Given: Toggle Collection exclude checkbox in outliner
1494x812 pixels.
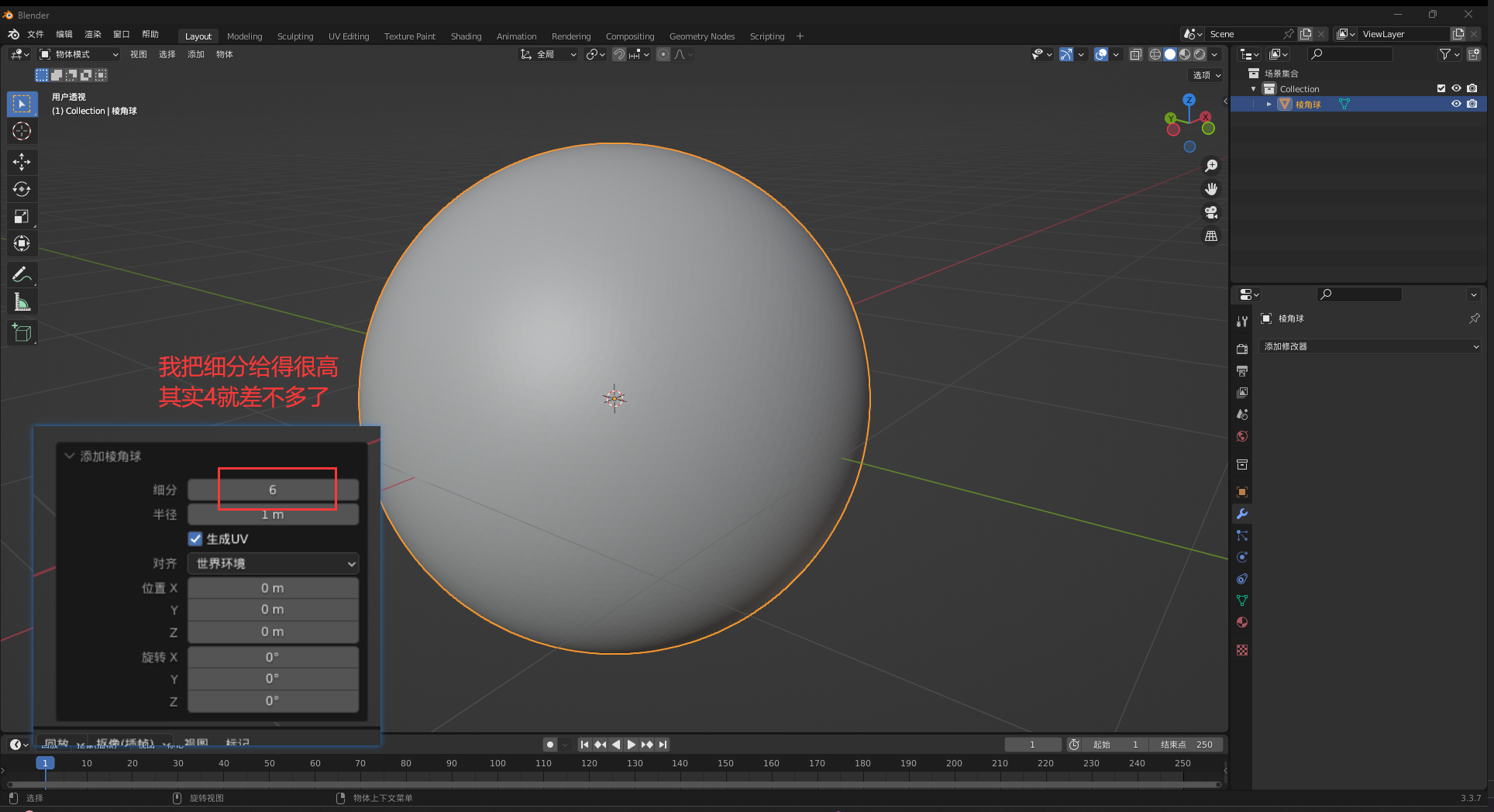Looking at the screenshot, I should [1441, 88].
